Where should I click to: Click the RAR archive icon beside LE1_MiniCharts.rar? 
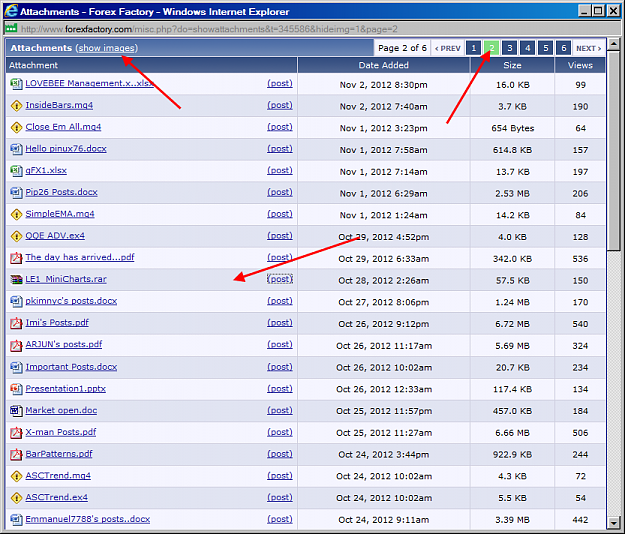16,279
